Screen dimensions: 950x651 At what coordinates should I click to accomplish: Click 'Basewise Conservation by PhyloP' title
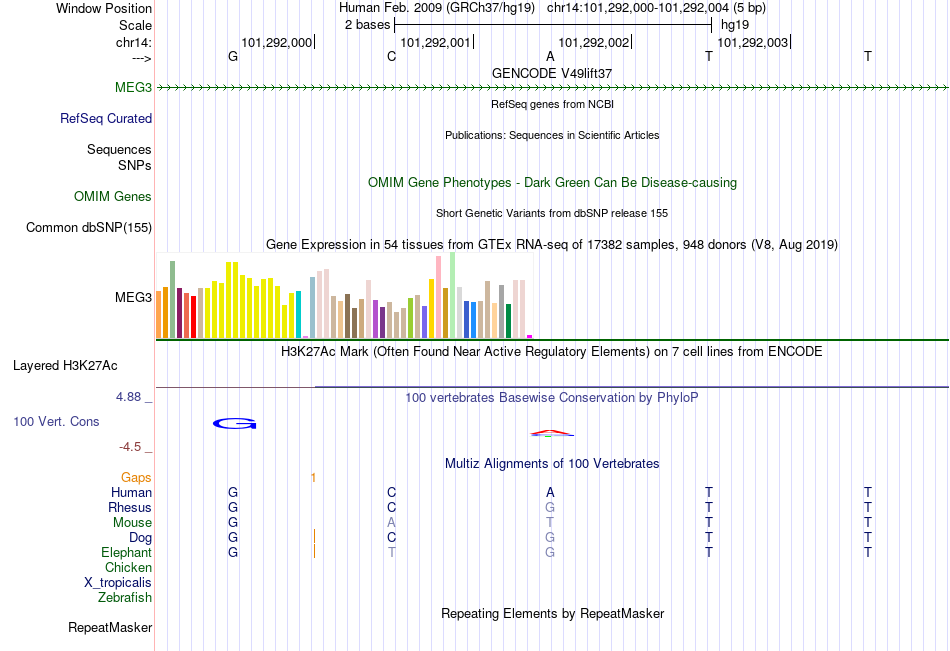point(552,398)
